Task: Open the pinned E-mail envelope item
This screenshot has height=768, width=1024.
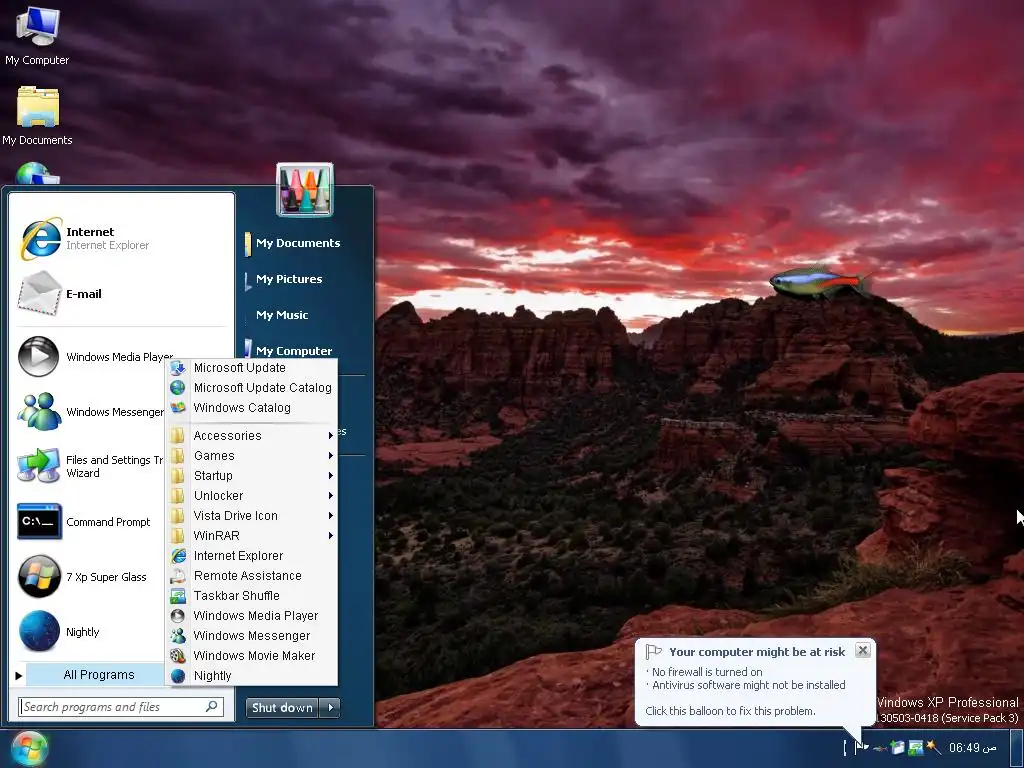Action: click(121, 294)
